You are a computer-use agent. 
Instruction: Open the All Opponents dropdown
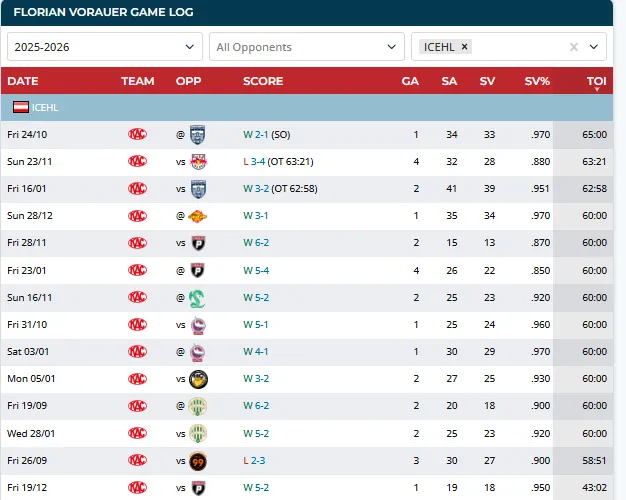point(307,47)
